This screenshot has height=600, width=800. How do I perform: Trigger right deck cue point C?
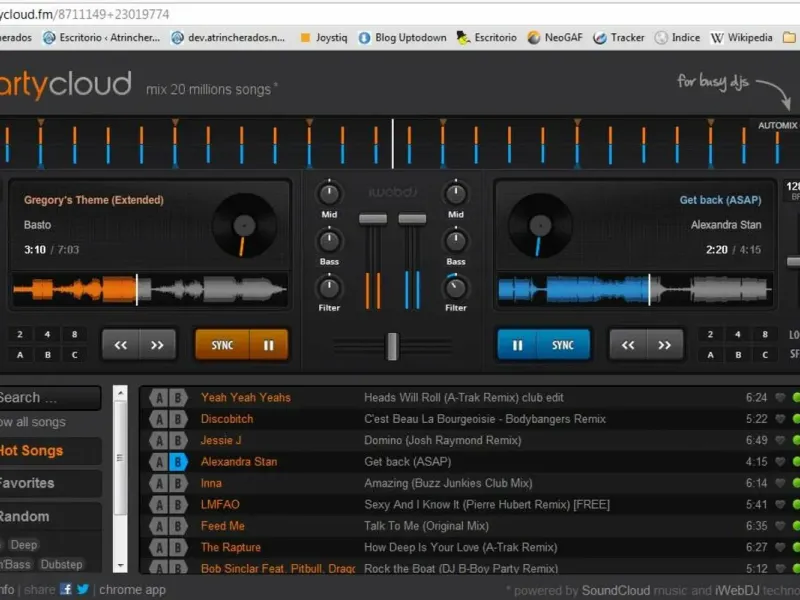(x=765, y=355)
